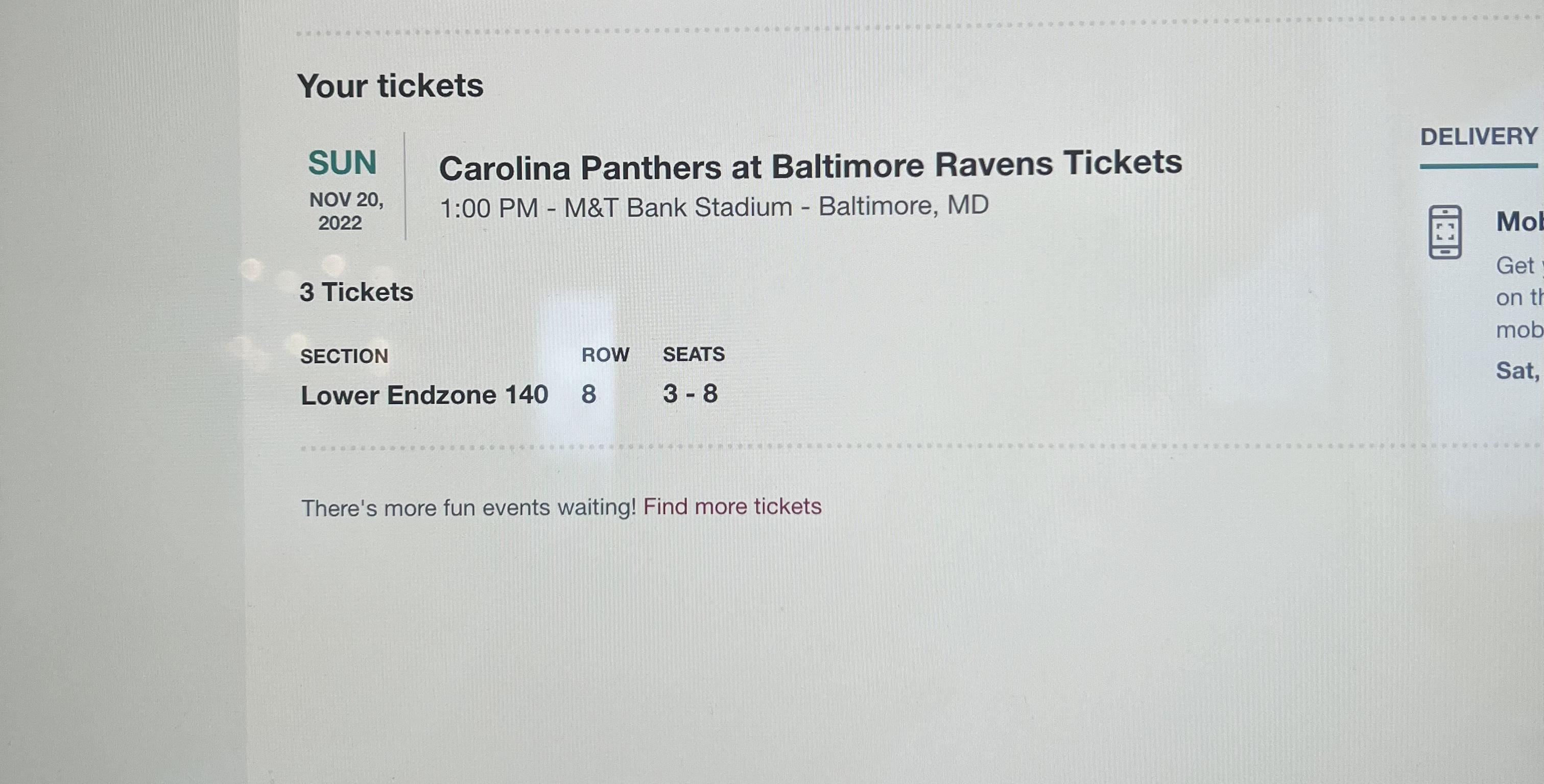Image resolution: width=1544 pixels, height=784 pixels.
Task: Click the SEATS column header
Action: (x=694, y=354)
